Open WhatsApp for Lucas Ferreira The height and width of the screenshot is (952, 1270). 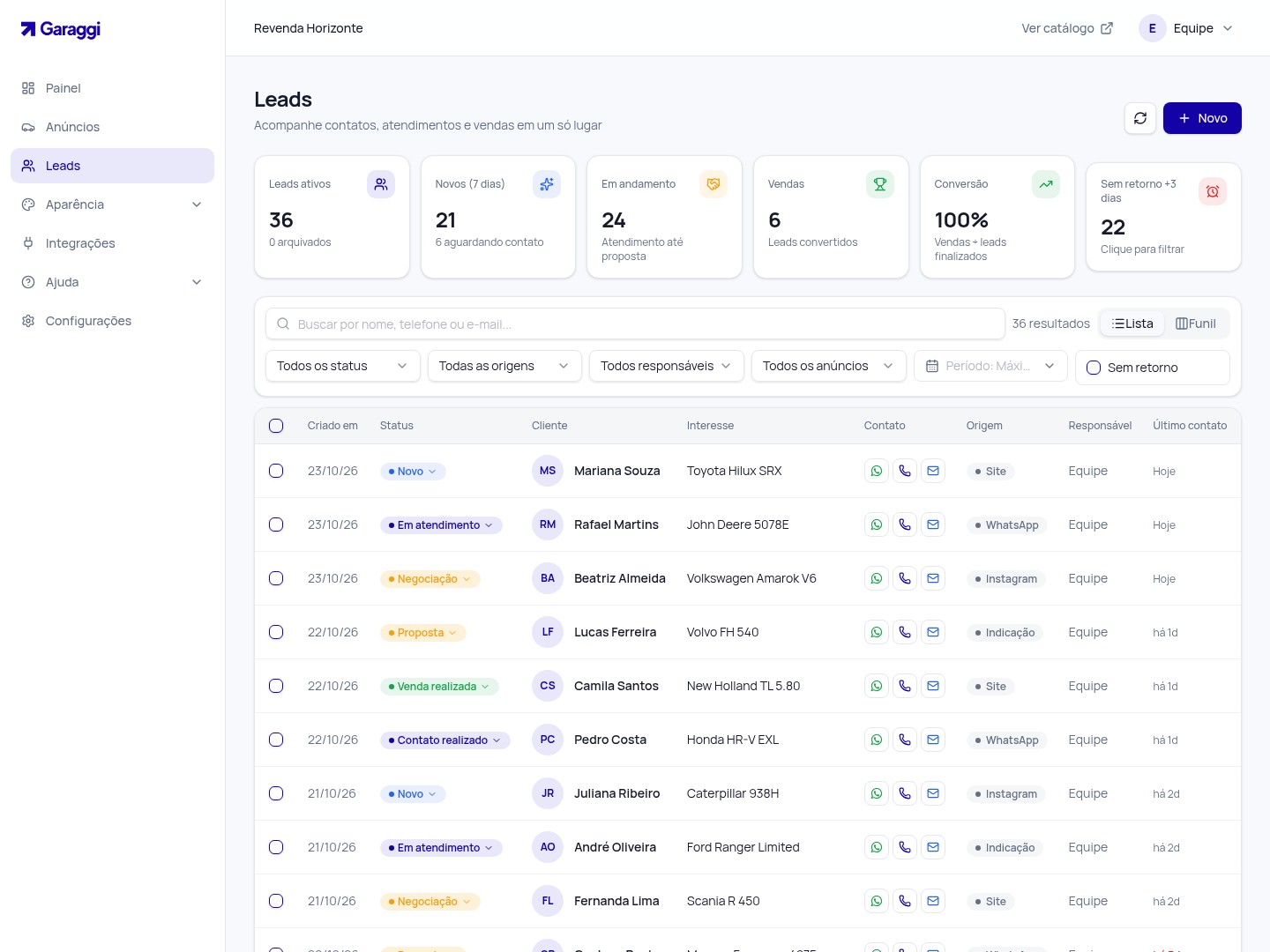(x=877, y=632)
